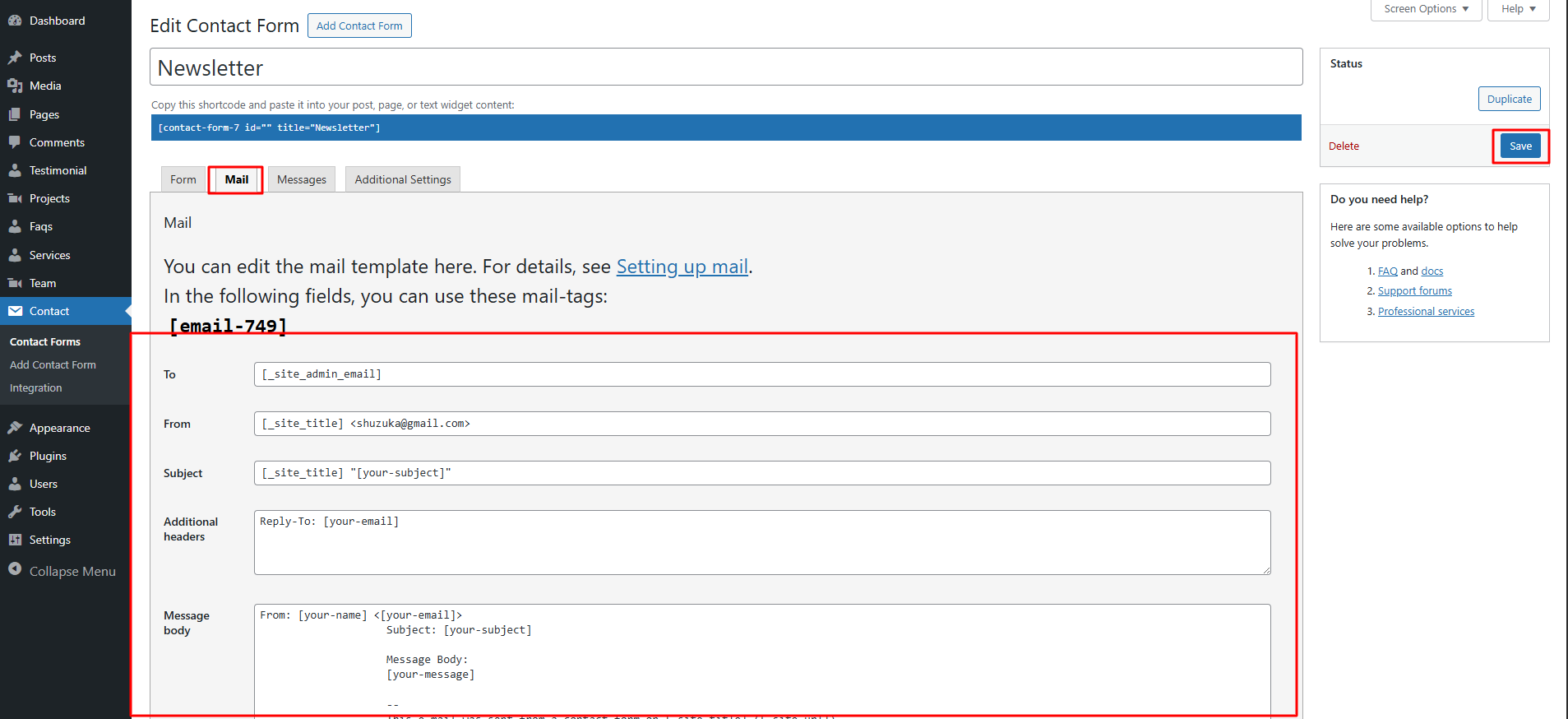This screenshot has width=1568, height=719.
Task: Open Add Contact Form submenu item
Action: coord(53,364)
